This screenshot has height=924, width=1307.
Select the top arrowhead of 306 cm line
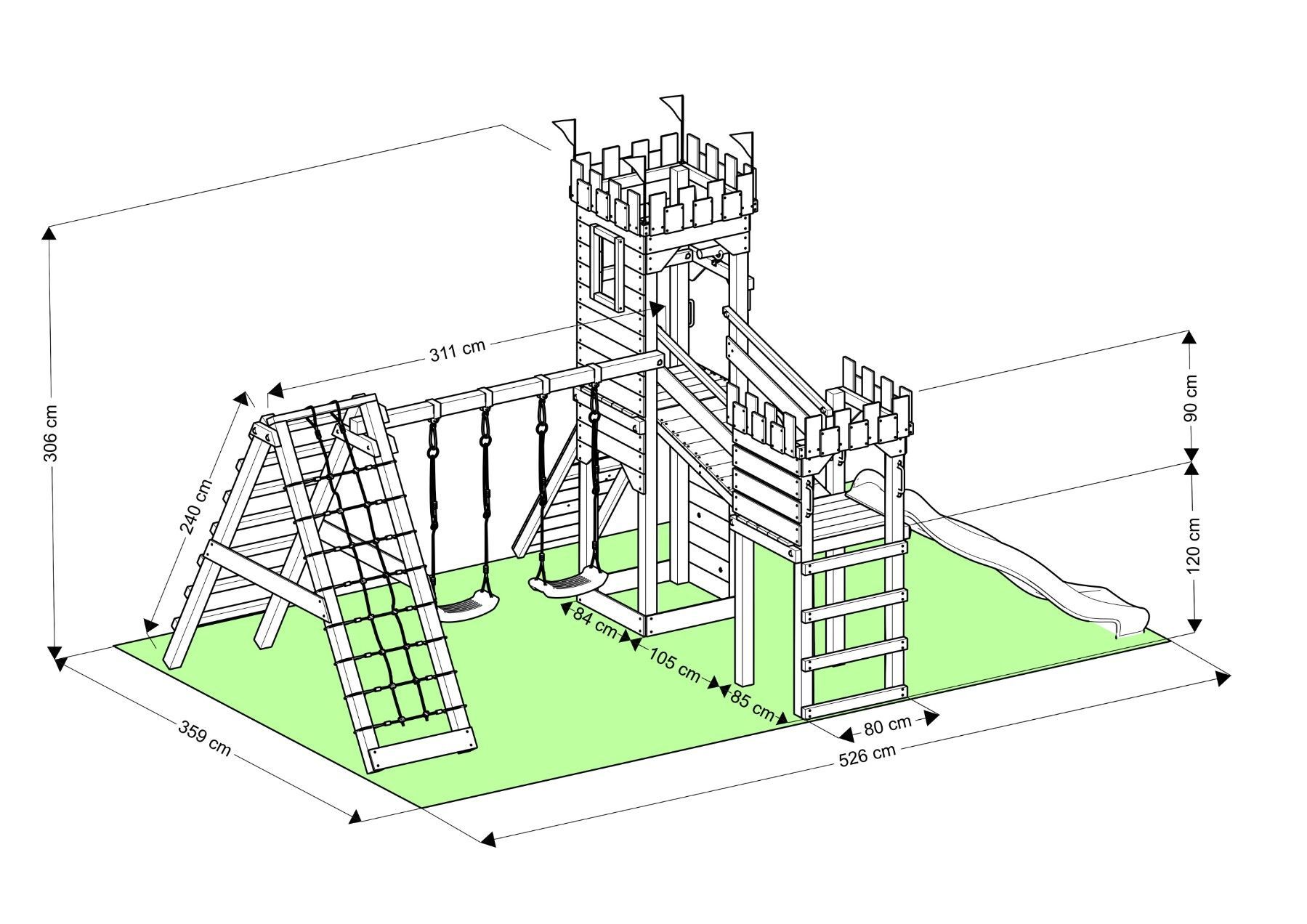(x=49, y=232)
